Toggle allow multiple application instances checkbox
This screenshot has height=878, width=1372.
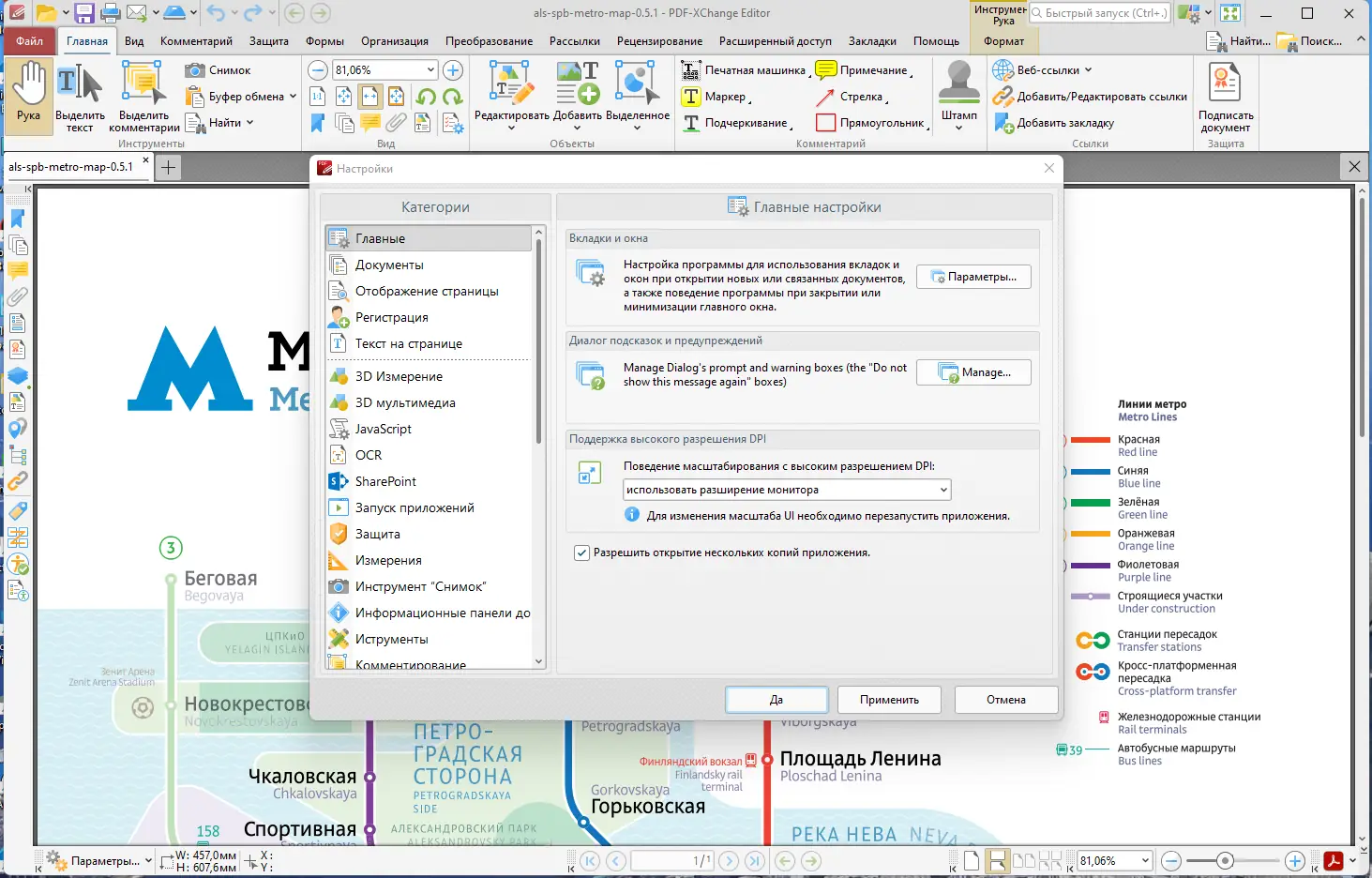tap(581, 553)
